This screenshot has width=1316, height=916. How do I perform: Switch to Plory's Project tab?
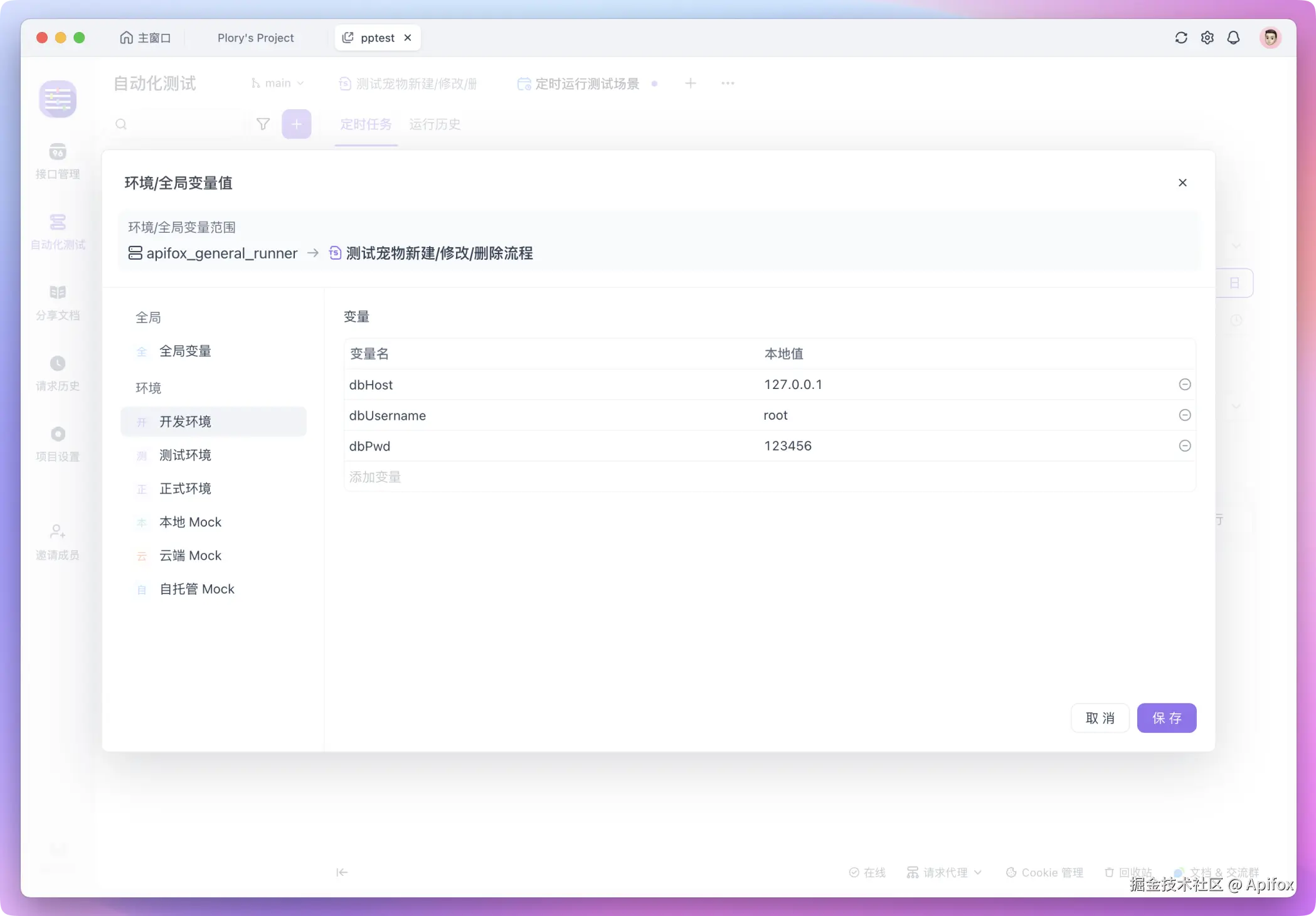pyautogui.click(x=255, y=38)
